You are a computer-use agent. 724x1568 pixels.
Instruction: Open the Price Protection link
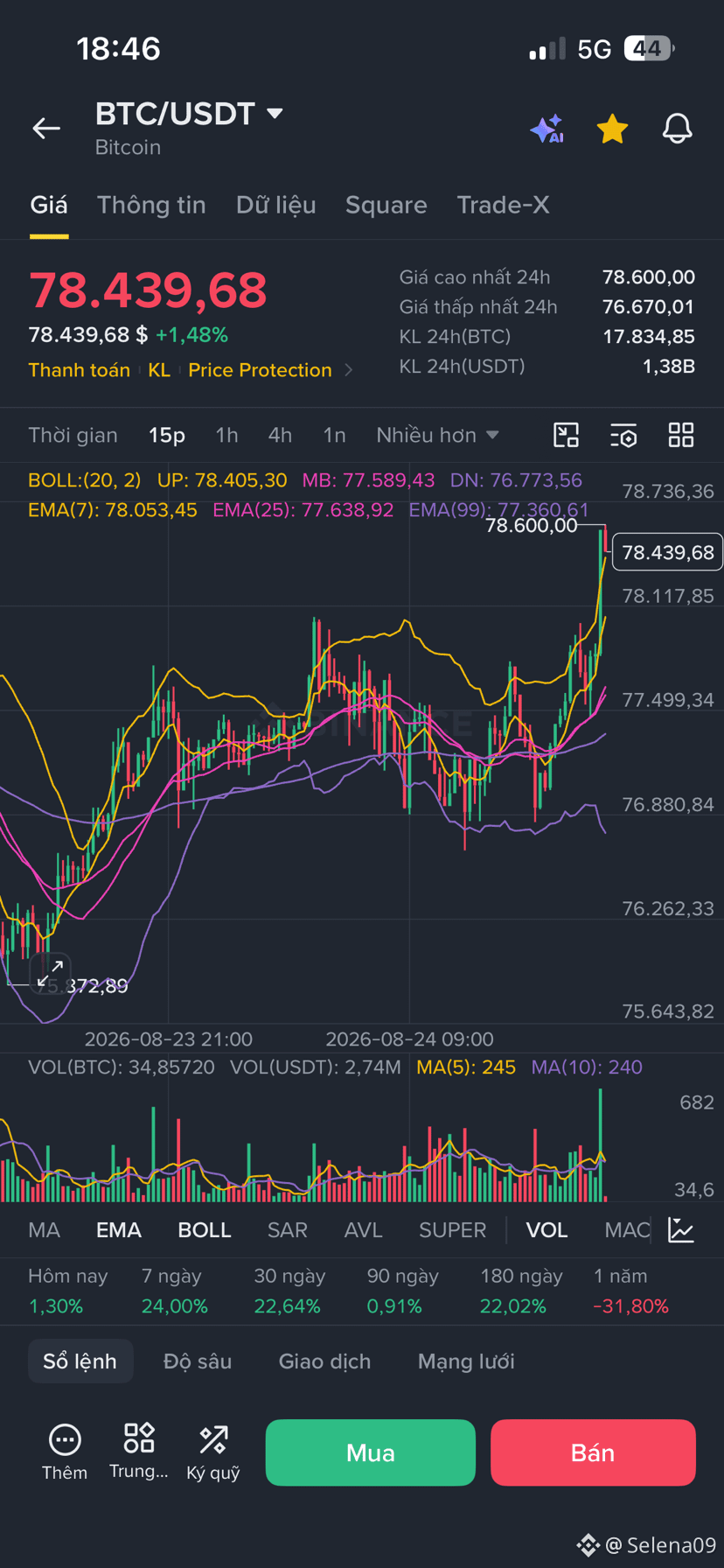tap(260, 370)
